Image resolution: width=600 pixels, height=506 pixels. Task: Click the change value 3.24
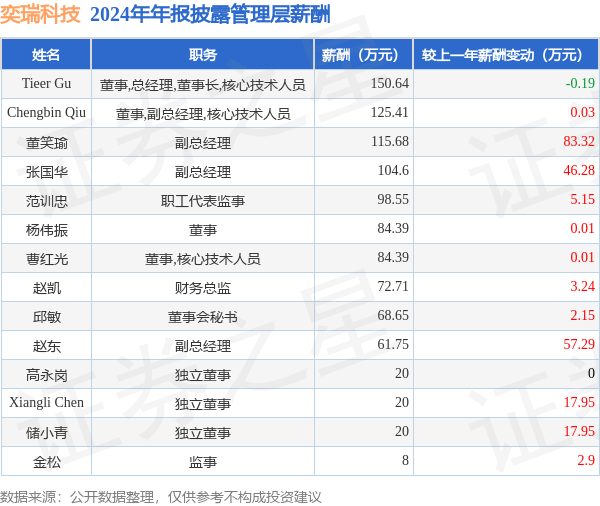[x=582, y=286]
